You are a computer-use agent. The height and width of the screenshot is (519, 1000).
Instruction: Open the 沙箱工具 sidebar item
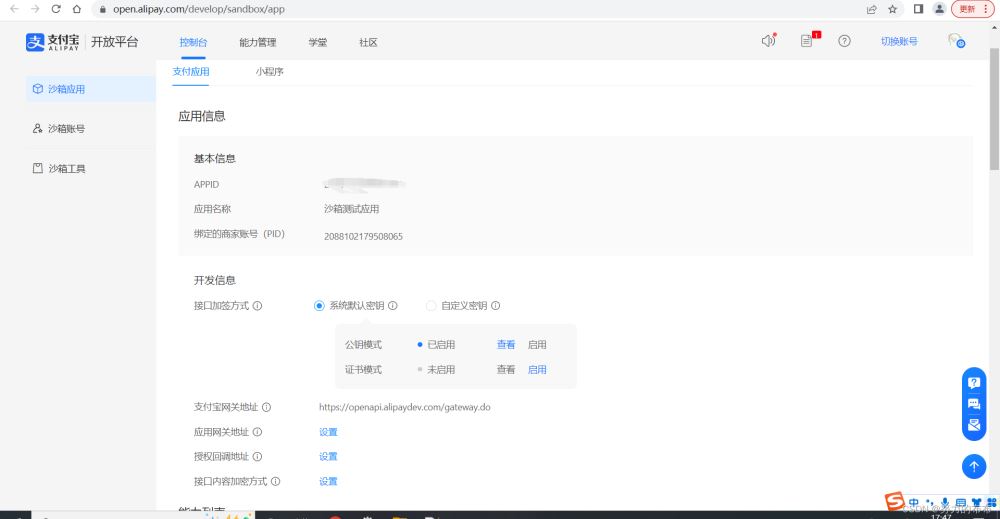(x=66, y=169)
